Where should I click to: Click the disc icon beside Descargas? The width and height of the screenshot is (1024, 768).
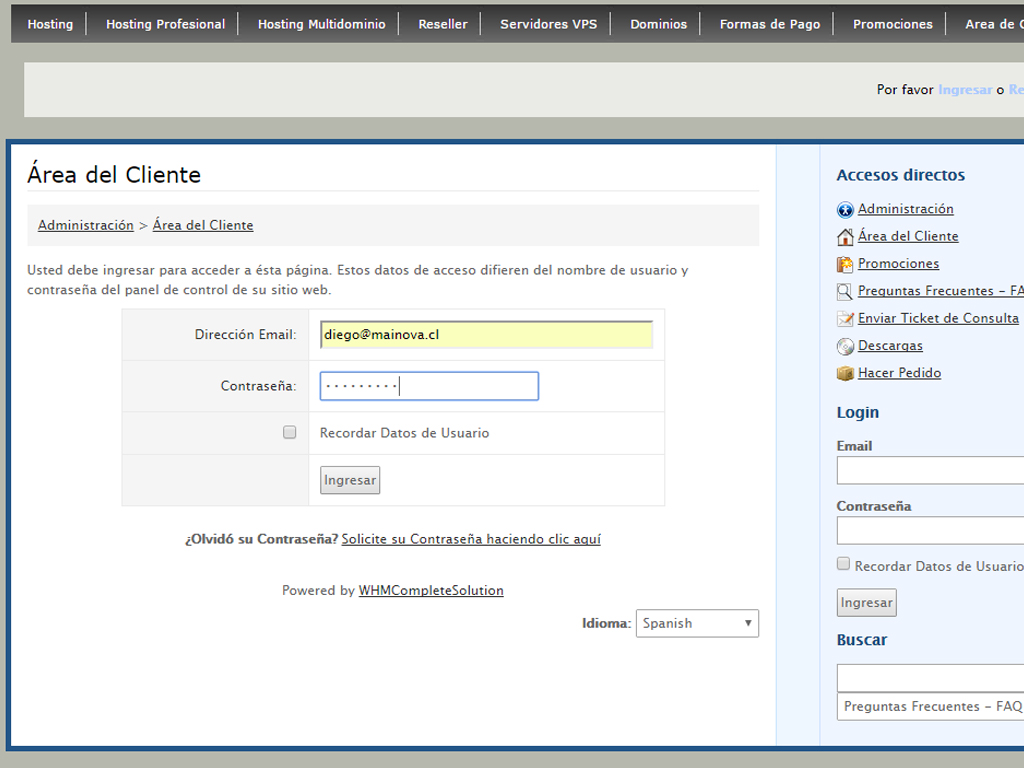click(x=845, y=346)
